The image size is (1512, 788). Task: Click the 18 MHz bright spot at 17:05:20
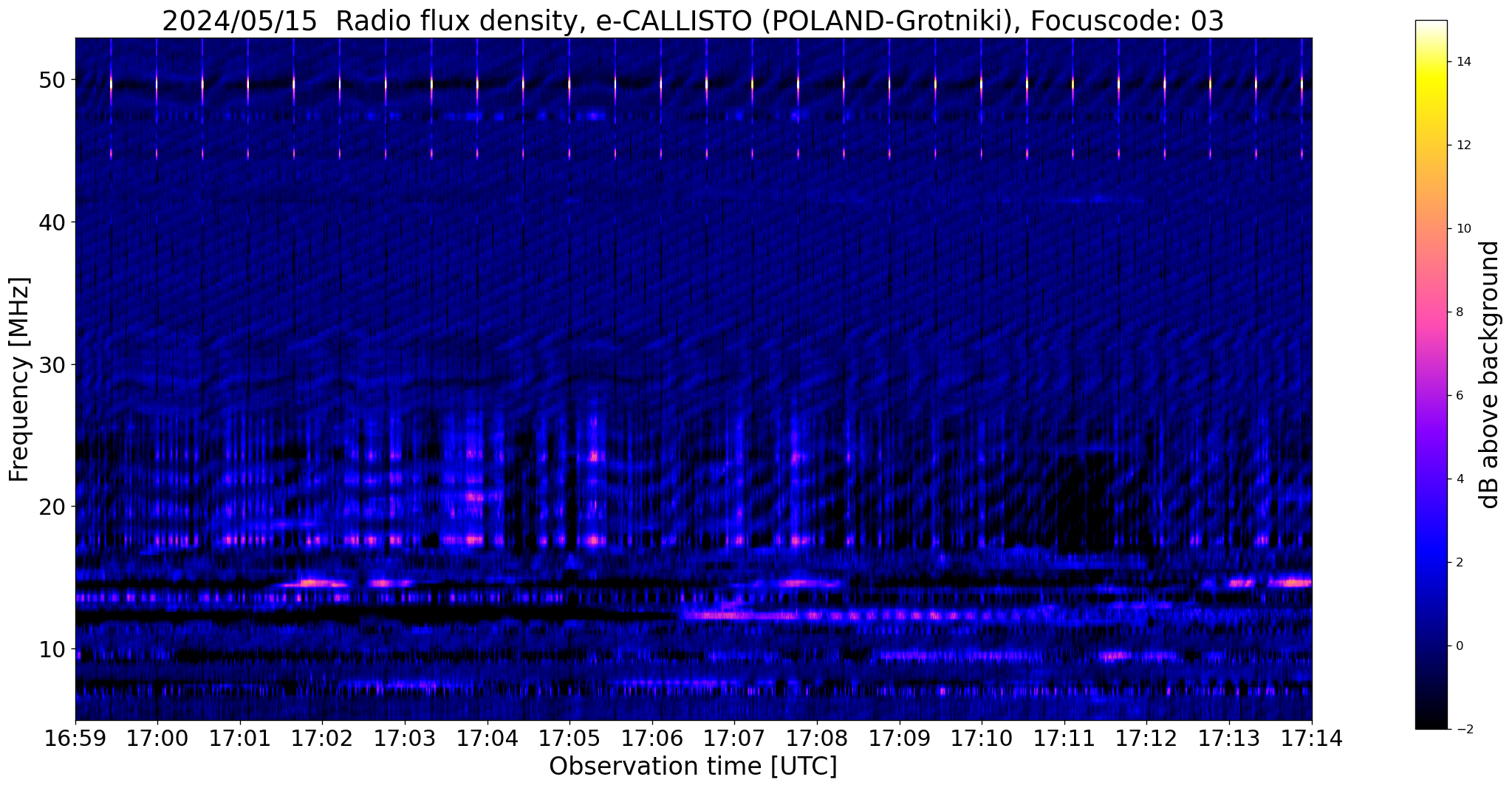pyautogui.click(x=593, y=540)
